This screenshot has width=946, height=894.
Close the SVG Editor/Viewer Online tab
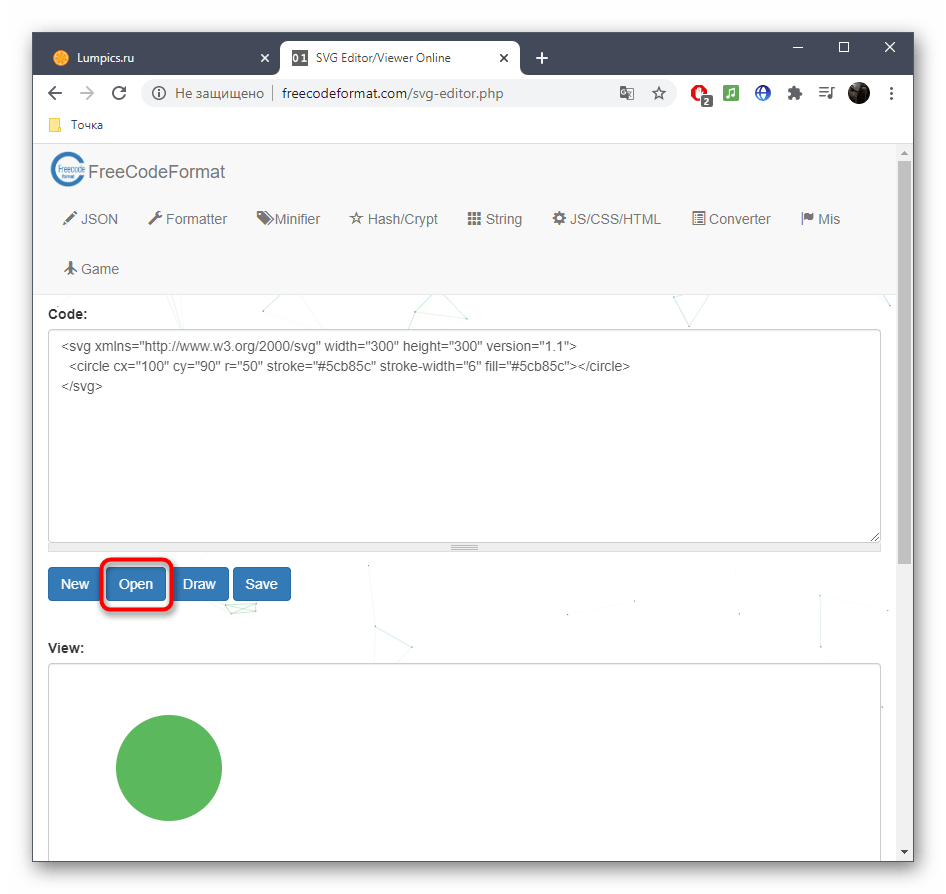point(504,58)
